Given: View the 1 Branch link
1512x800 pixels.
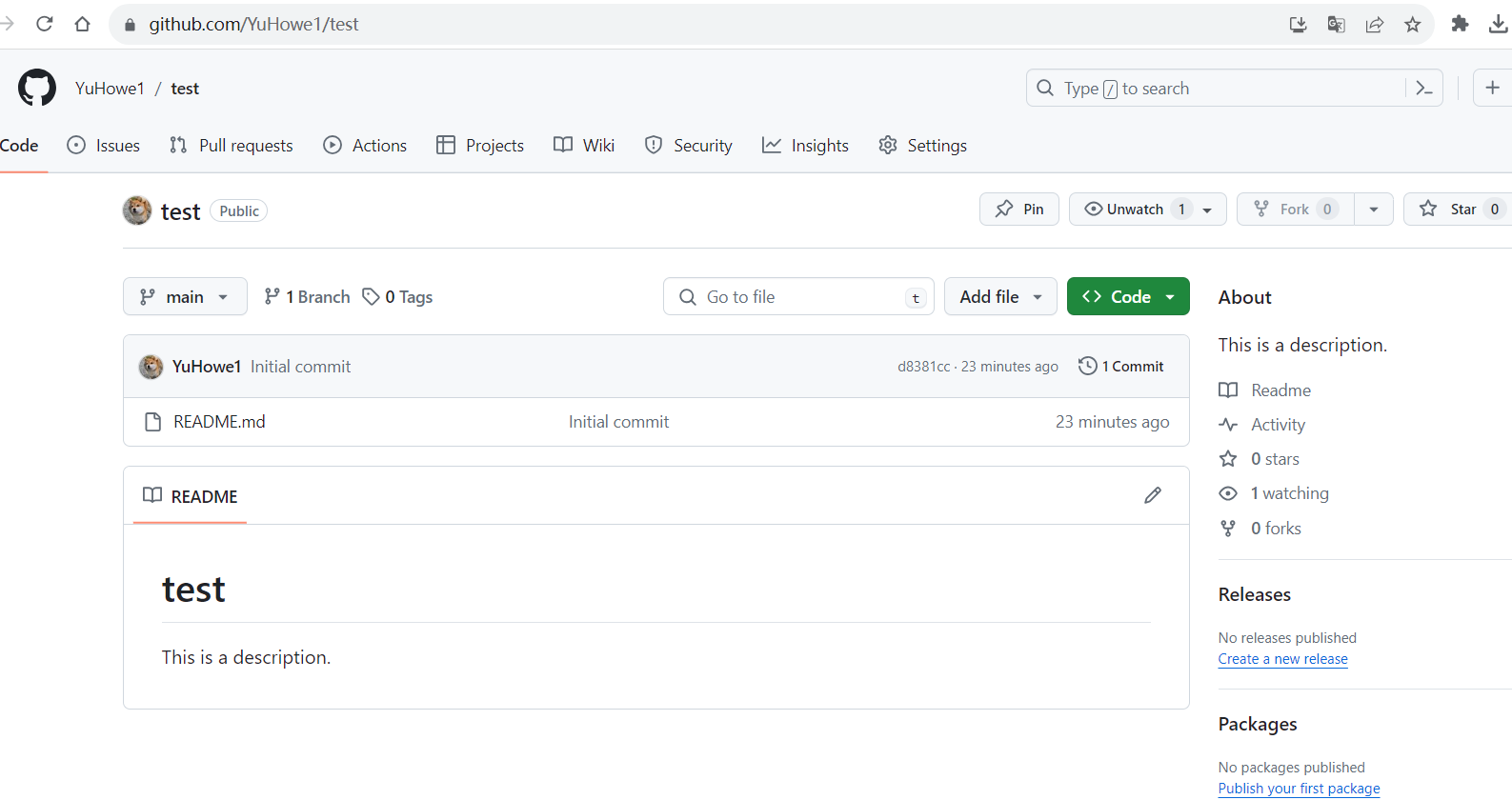Looking at the screenshot, I should [307, 297].
